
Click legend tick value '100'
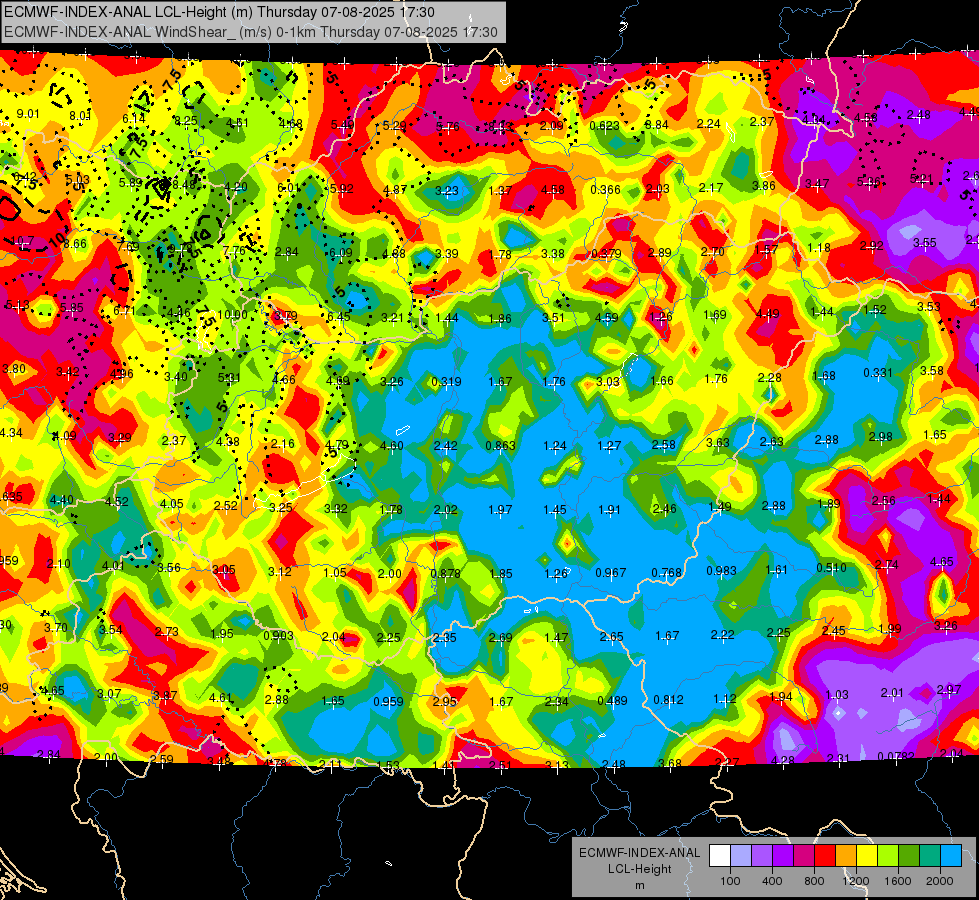(730, 881)
